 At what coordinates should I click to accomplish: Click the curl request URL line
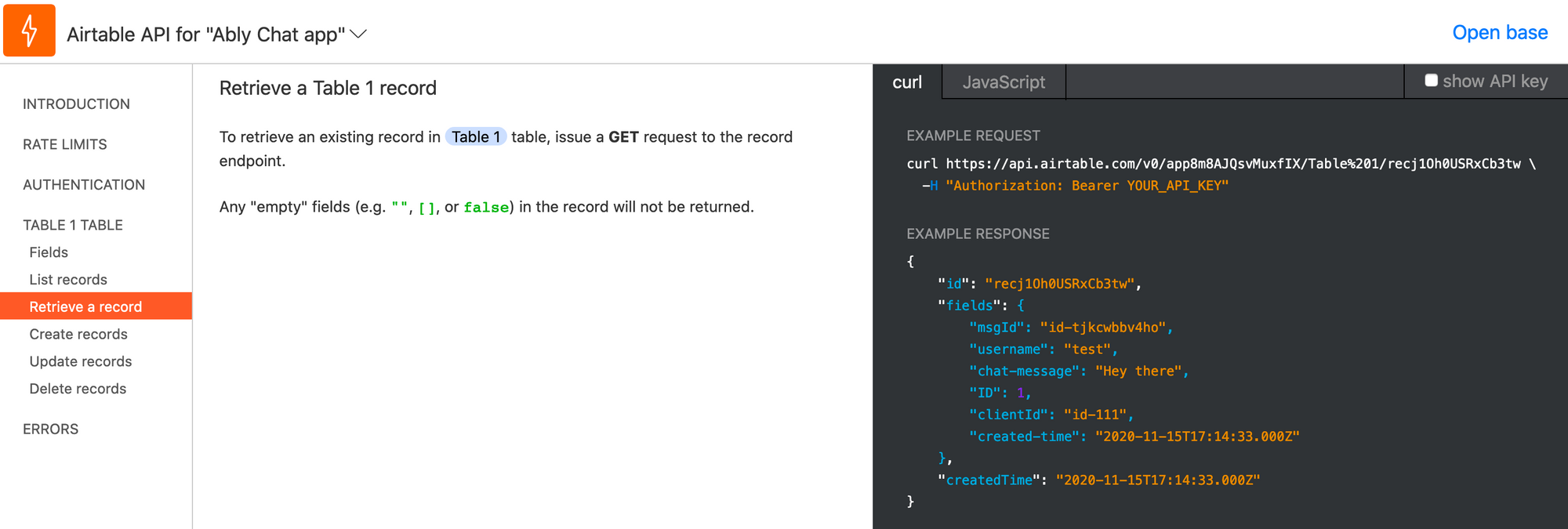[x=1221, y=164]
